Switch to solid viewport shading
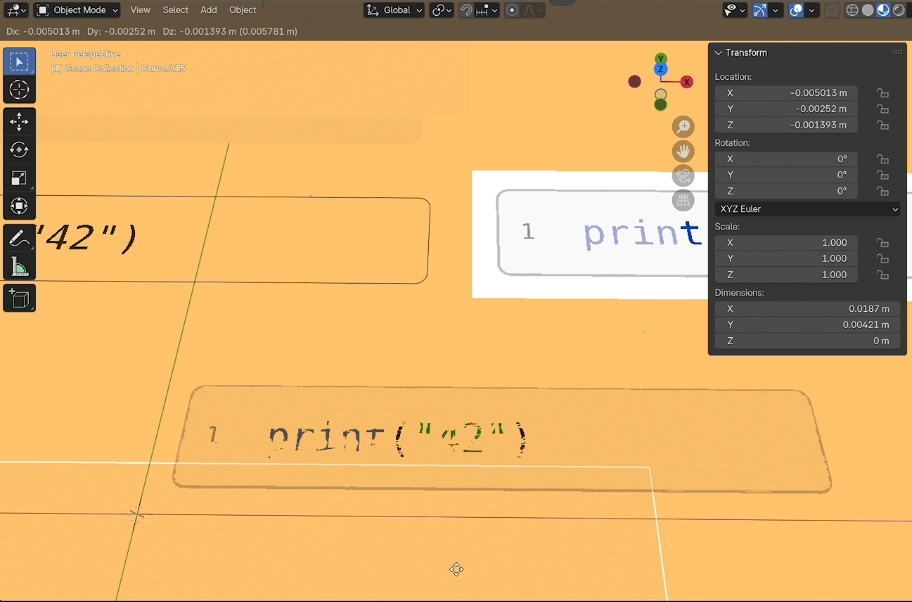Viewport: 912px width, 602px height. [x=867, y=10]
